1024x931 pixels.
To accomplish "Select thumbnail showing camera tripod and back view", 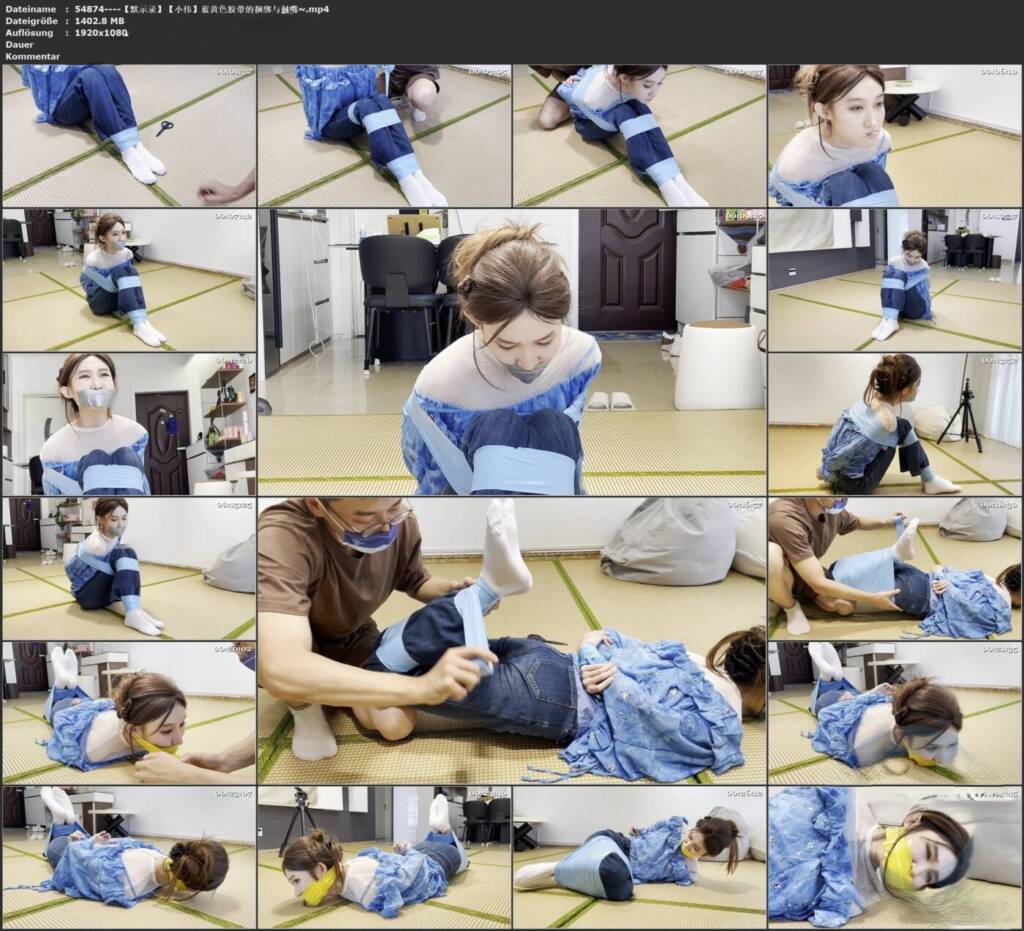I will click(x=895, y=424).
